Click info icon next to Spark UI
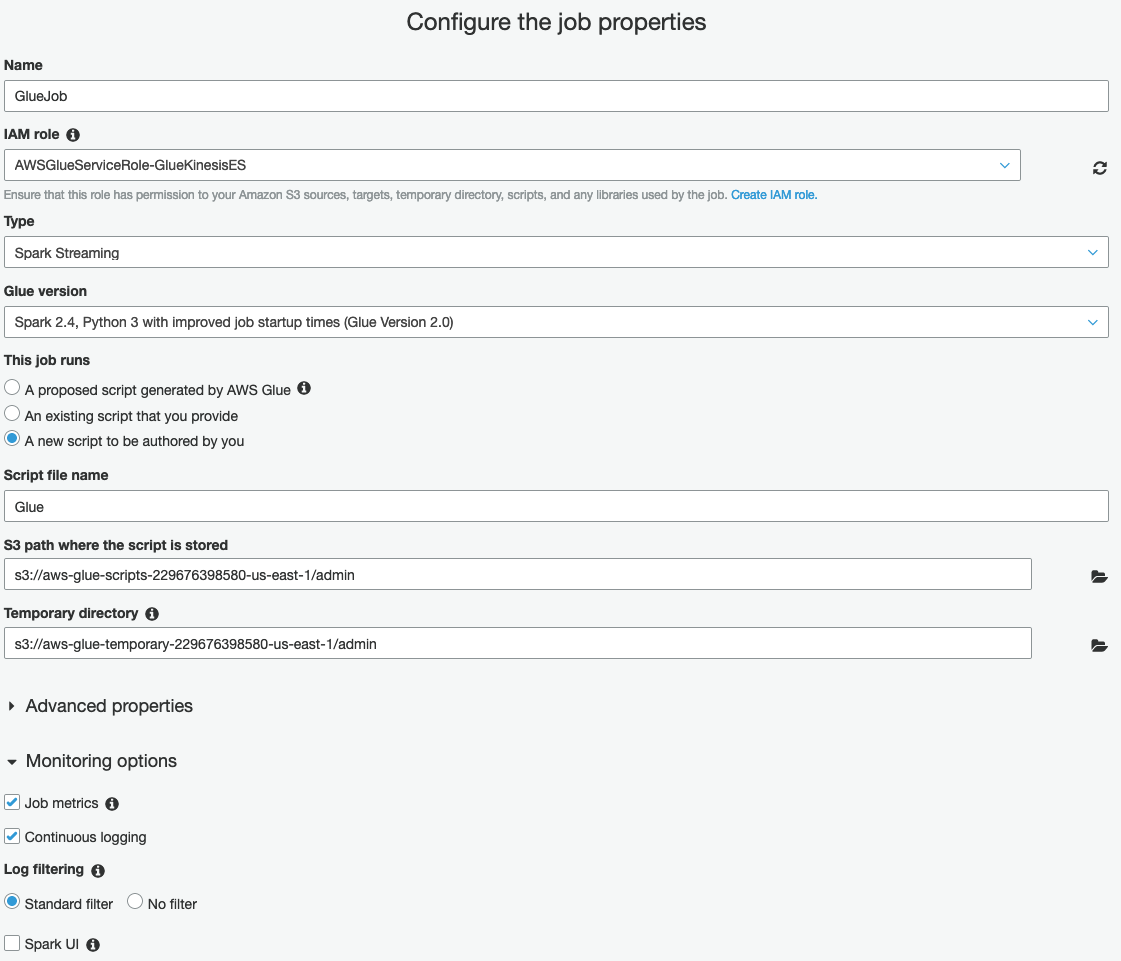This screenshot has width=1121, height=961. 93,944
